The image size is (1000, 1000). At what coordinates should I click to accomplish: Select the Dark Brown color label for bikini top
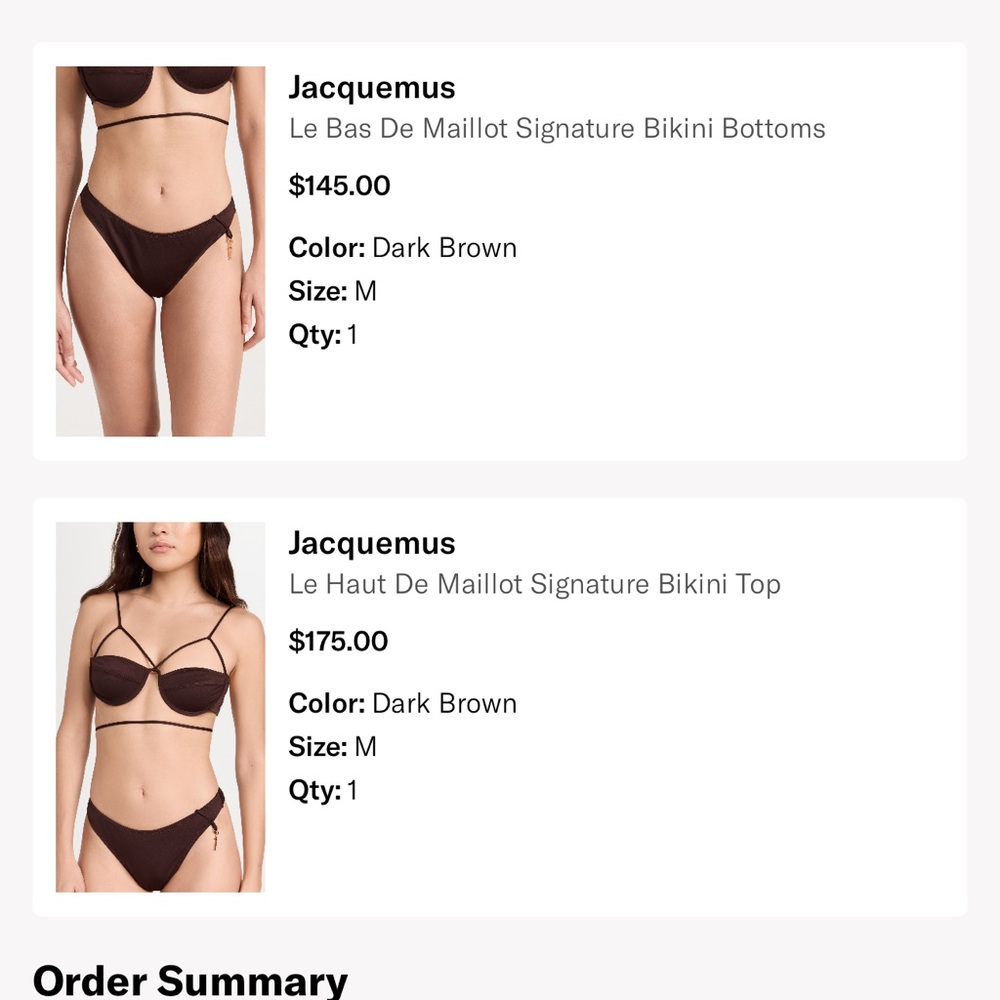pos(444,703)
